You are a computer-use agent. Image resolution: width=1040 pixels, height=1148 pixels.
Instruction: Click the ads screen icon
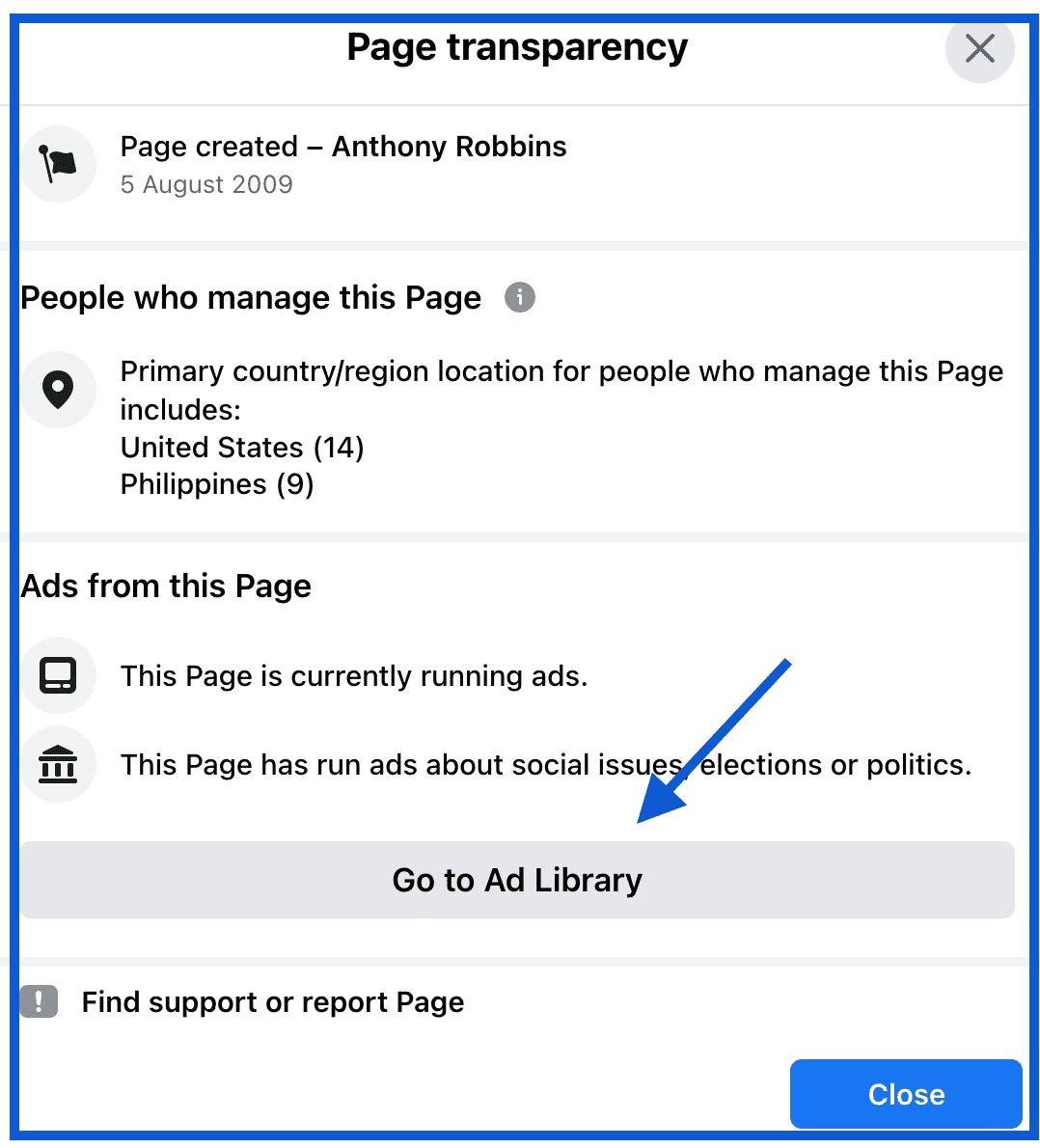[x=58, y=675]
